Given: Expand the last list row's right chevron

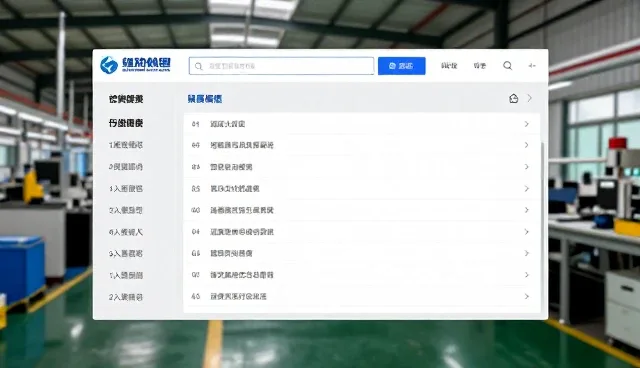Looking at the screenshot, I should tap(527, 296).
